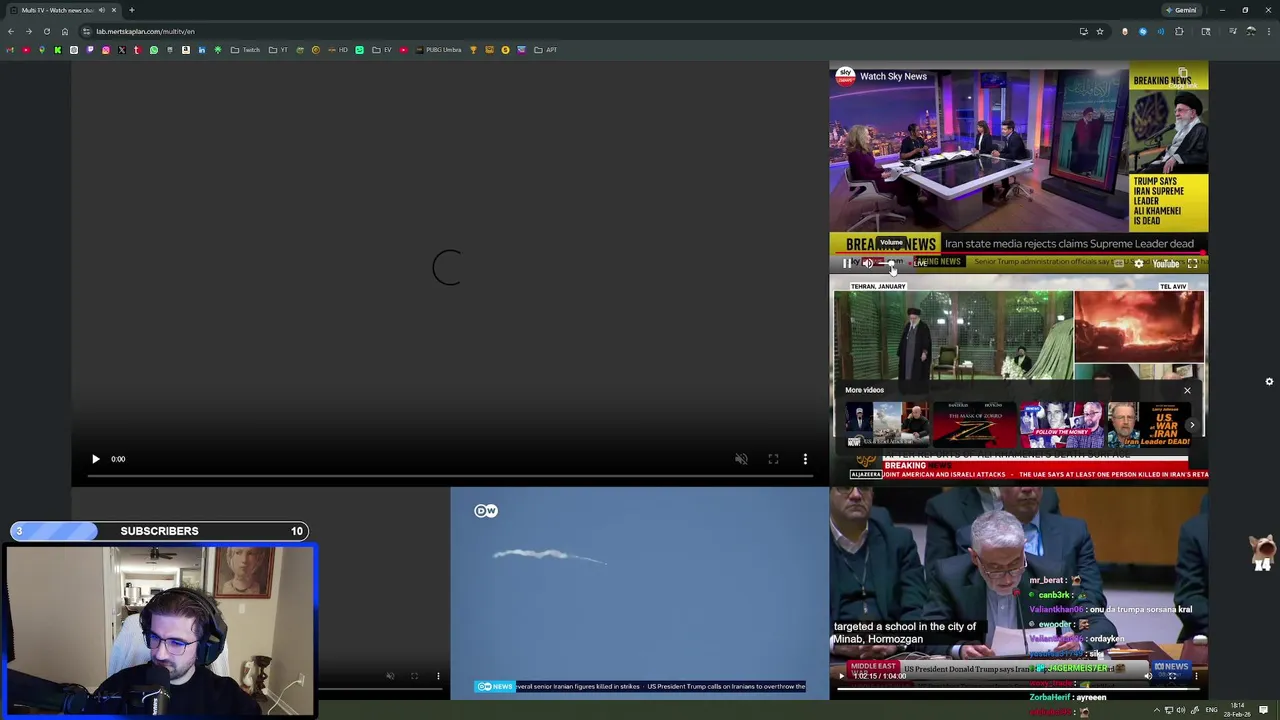The width and height of the screenshot is (1280, 720).
Task: Open the LinkedIn bookmark
Action: click(202, 50)
